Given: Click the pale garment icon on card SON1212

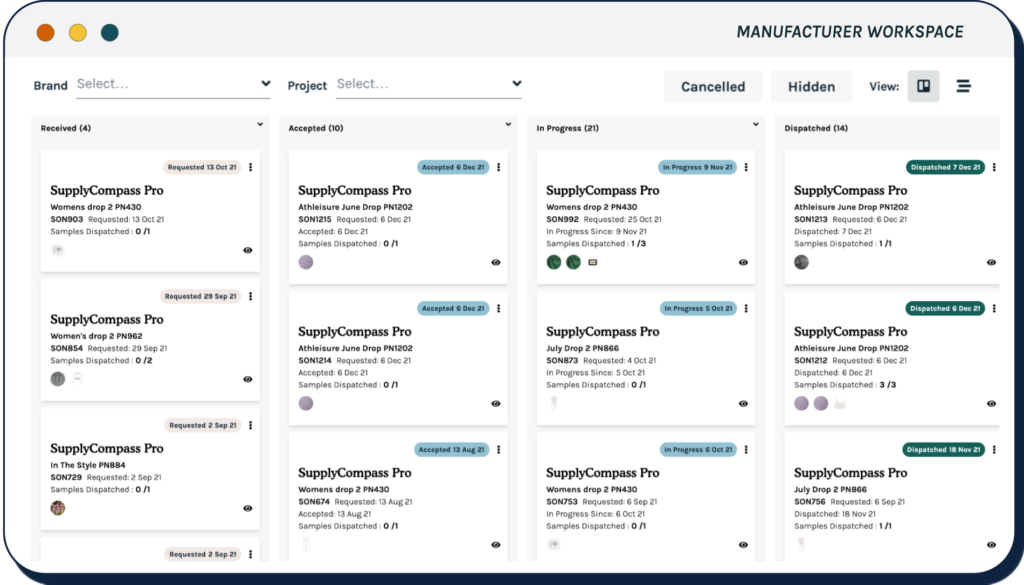Looking at the screenshot, I should 840,403.
